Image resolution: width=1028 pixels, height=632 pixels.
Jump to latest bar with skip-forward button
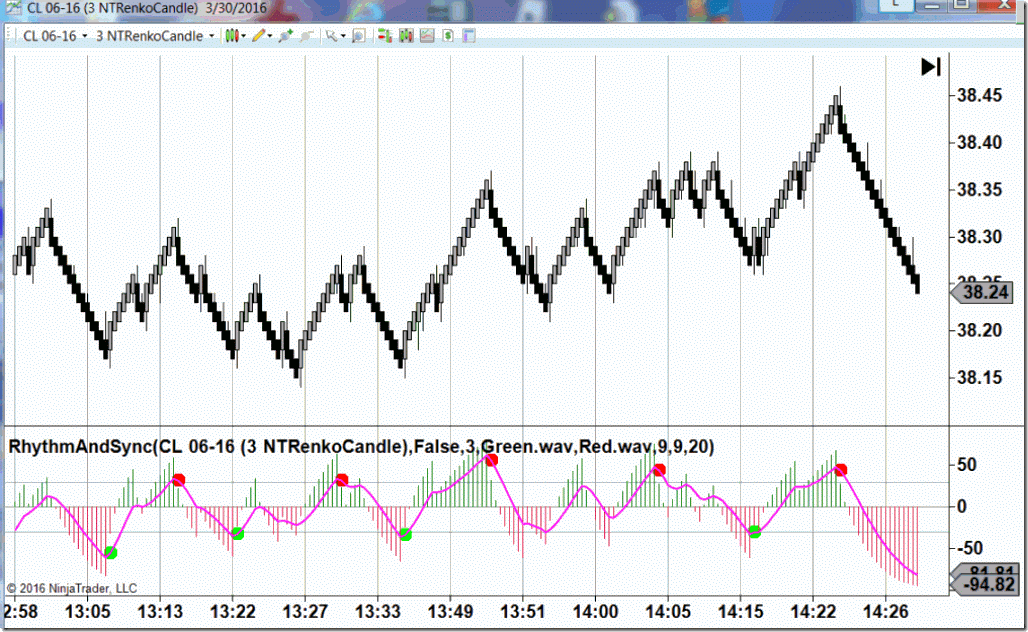coord(931,67)
